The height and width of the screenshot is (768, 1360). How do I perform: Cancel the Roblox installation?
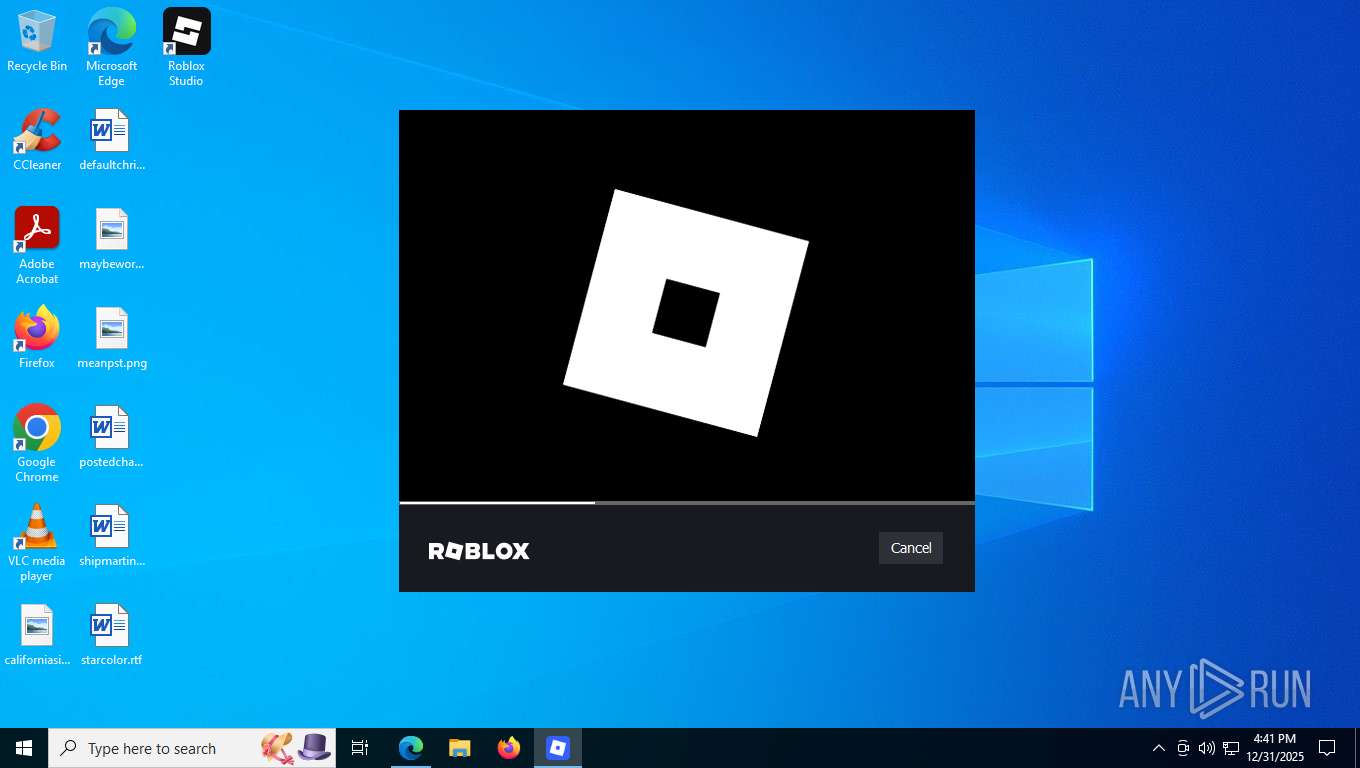[910, 548]
